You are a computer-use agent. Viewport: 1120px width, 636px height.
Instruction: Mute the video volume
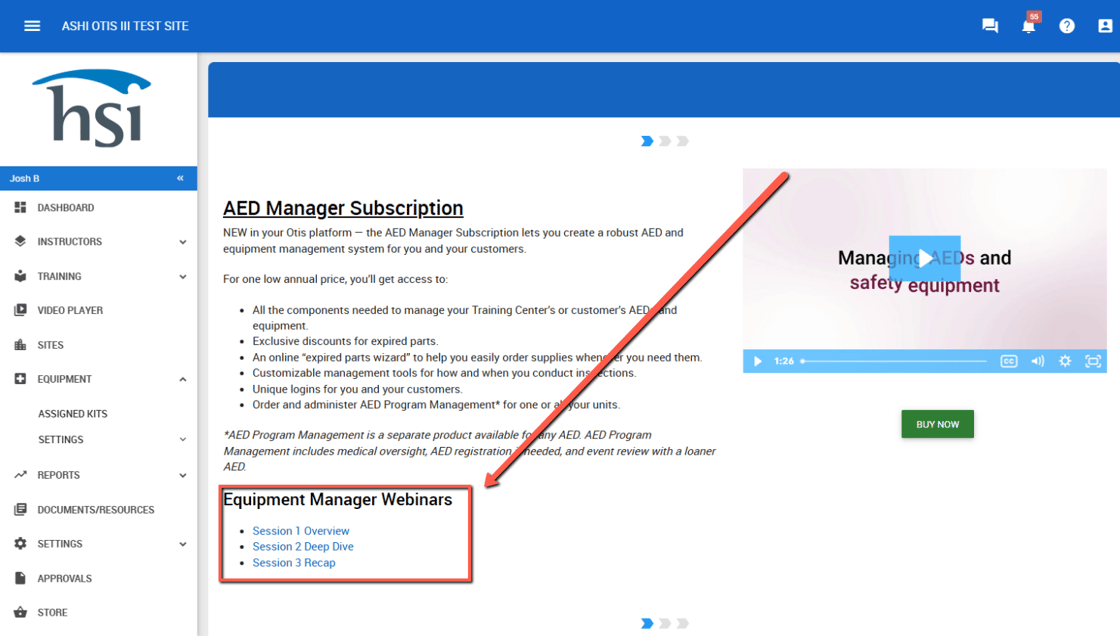[x=1037, y=361]
